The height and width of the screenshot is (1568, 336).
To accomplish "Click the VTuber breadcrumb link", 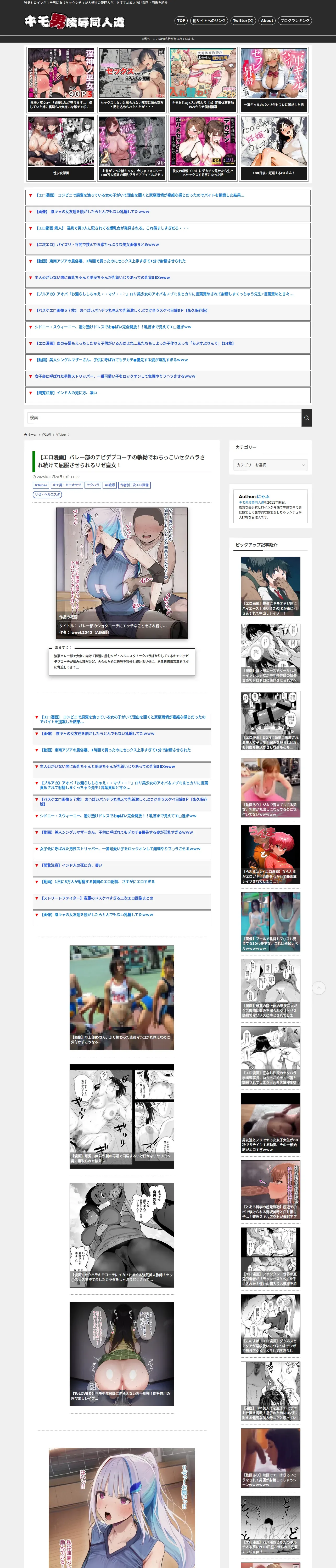I will (x=61, y=435).
